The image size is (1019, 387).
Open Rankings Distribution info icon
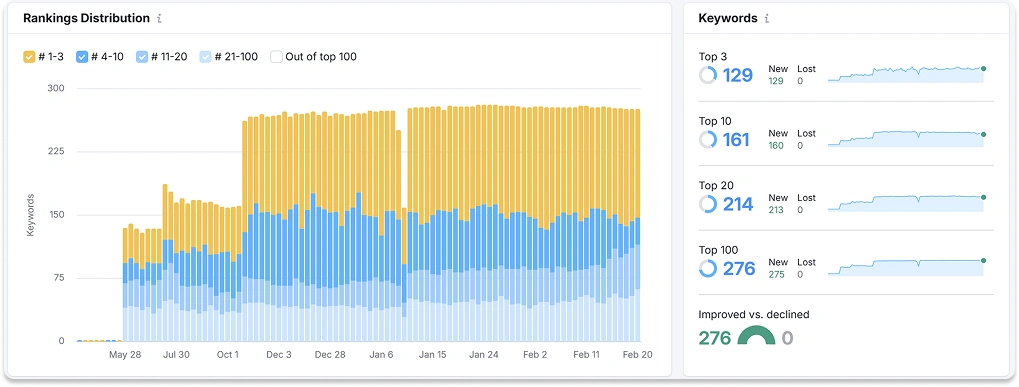pyautogui.click(x=159, y=19)
